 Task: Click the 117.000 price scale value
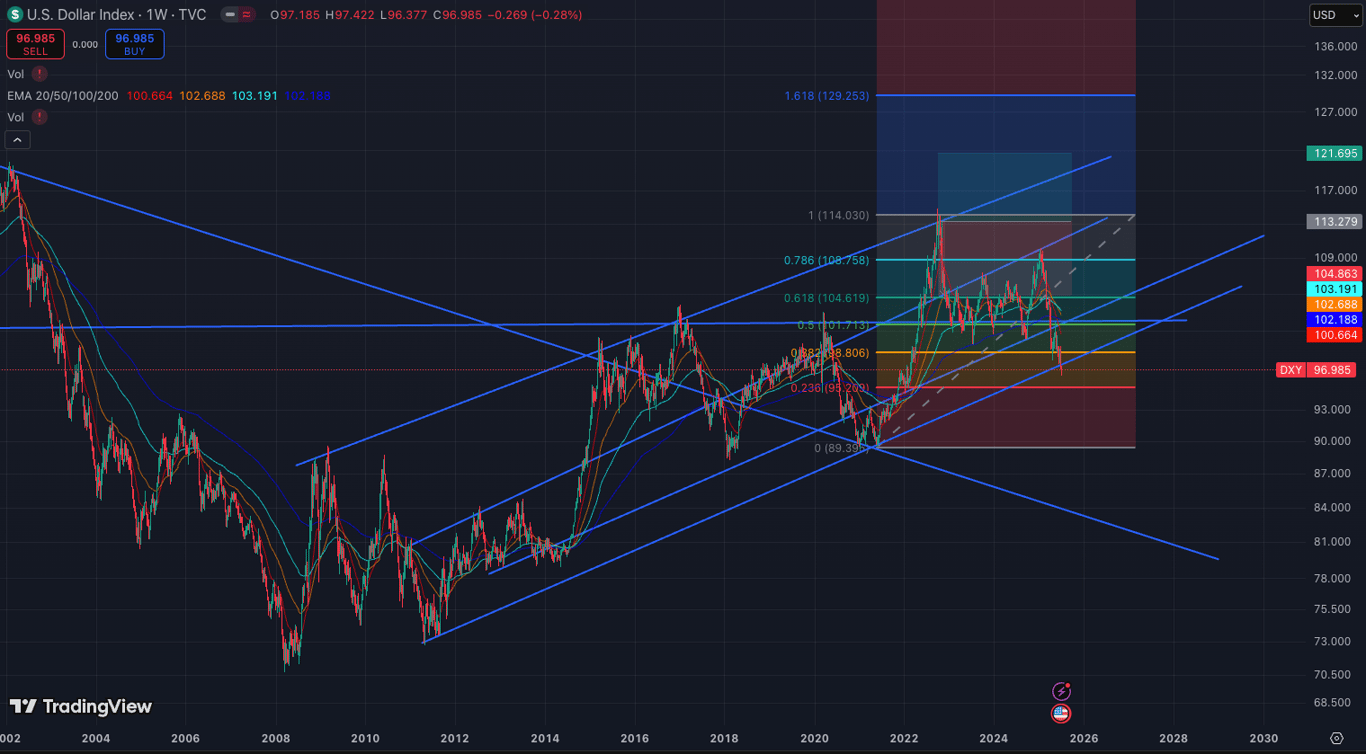point(1335,190)
